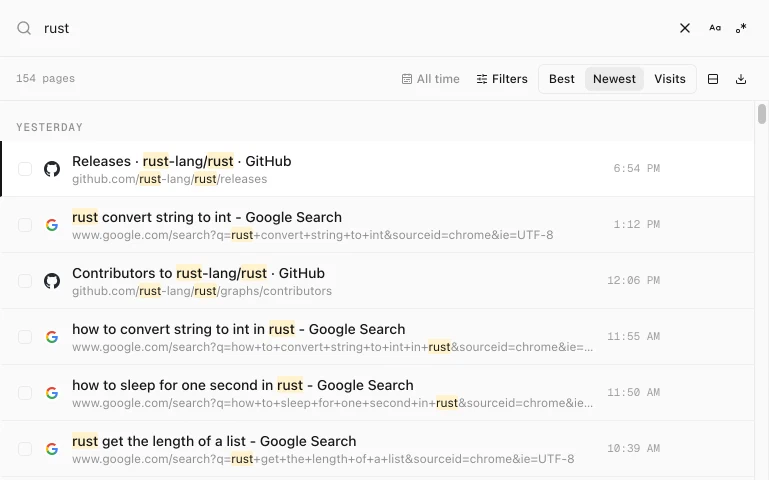
Task: Toggle case-sensitive matching (Aa)
Action: [715, 28]
